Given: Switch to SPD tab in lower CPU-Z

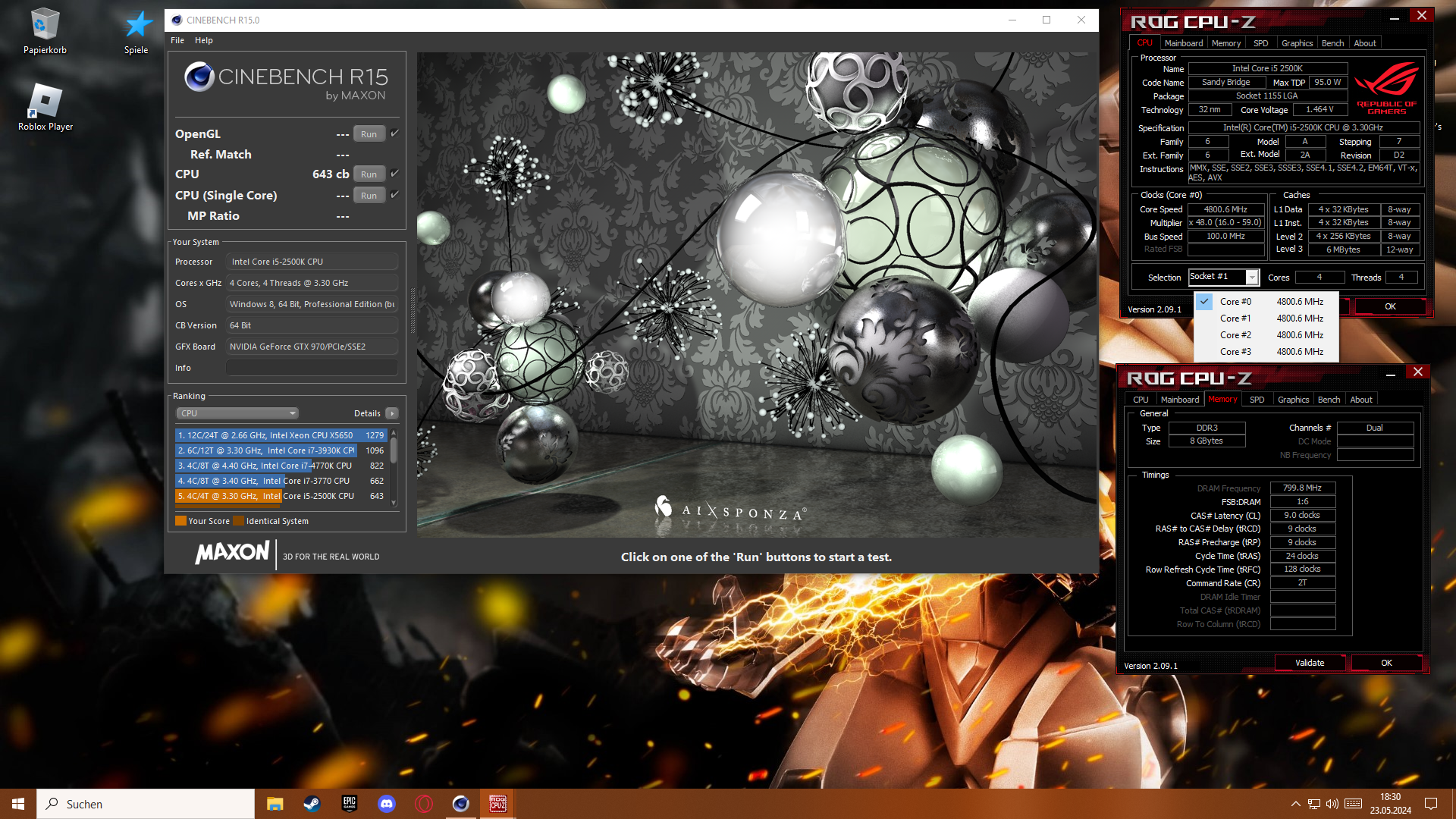Looking at the screenshot, I should click(1257, 400).
